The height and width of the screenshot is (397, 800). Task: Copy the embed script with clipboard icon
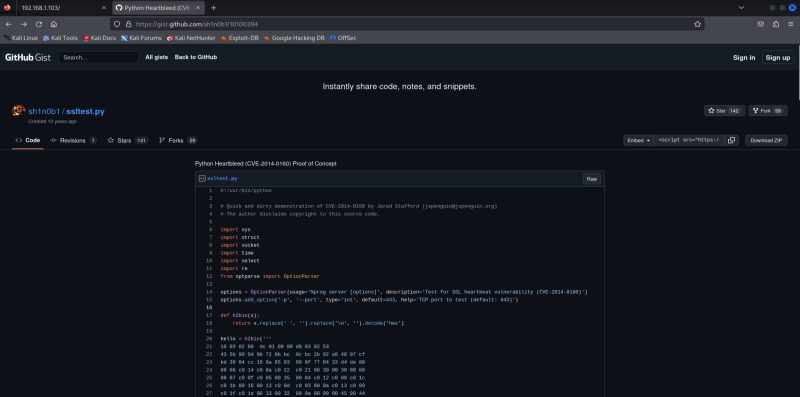[x=731, y=140]
